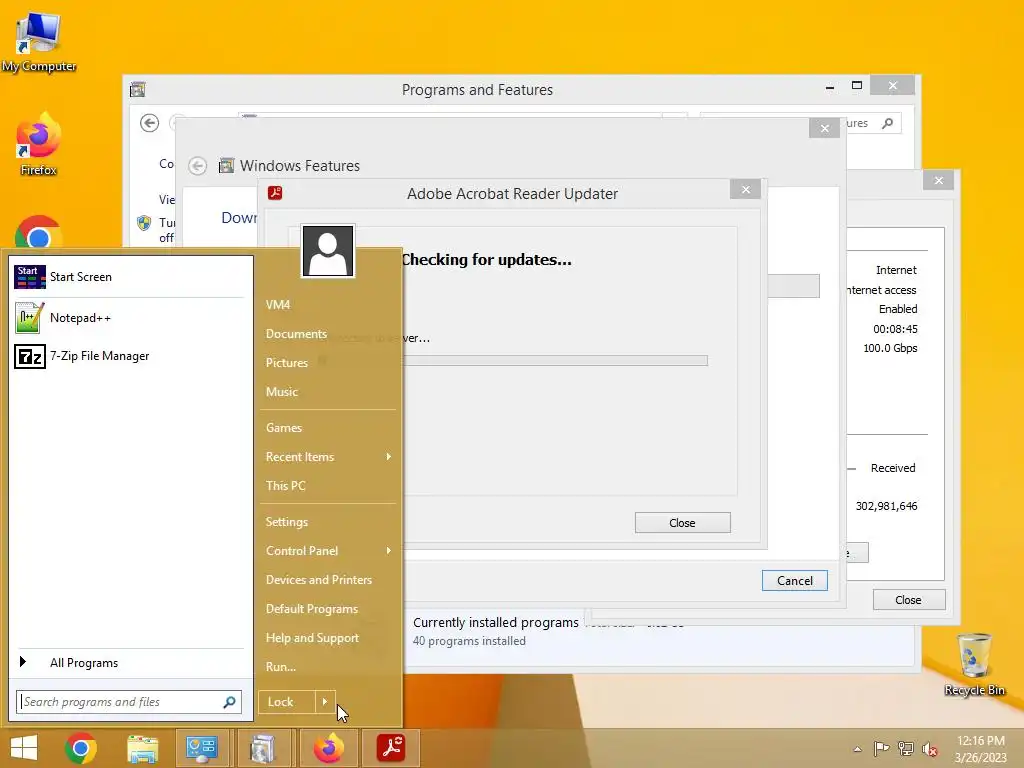Open Help and Support
This screenshot has width=1024, height=768.
click(x=312, y=638)
